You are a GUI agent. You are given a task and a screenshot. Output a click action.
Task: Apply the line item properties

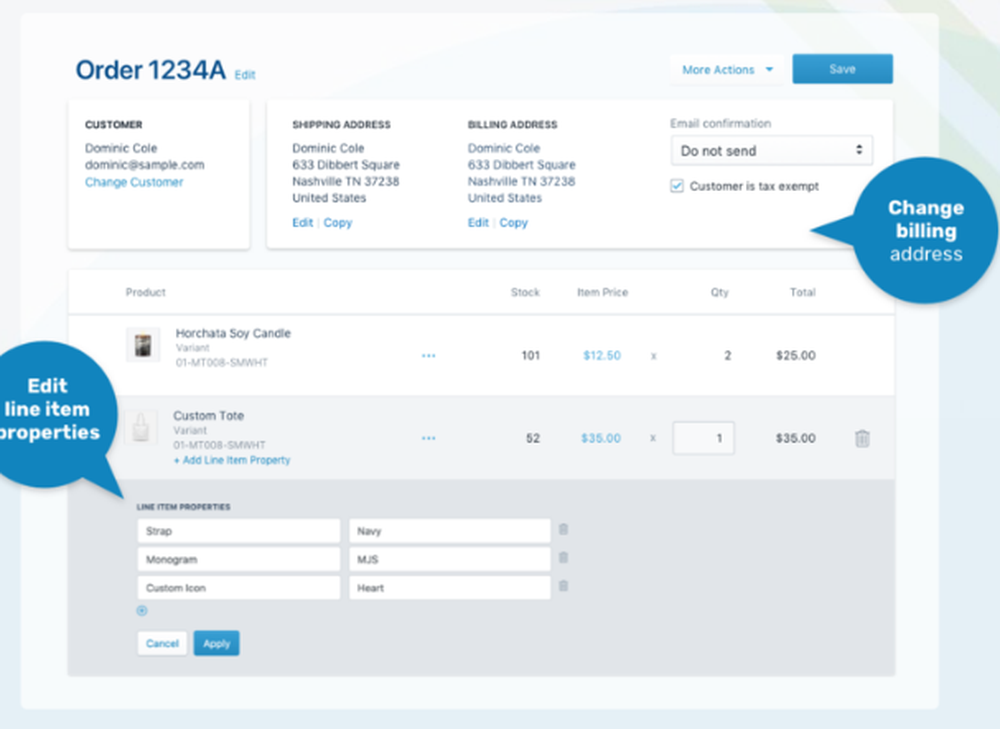pyautogui.click(x=216, y=643)
